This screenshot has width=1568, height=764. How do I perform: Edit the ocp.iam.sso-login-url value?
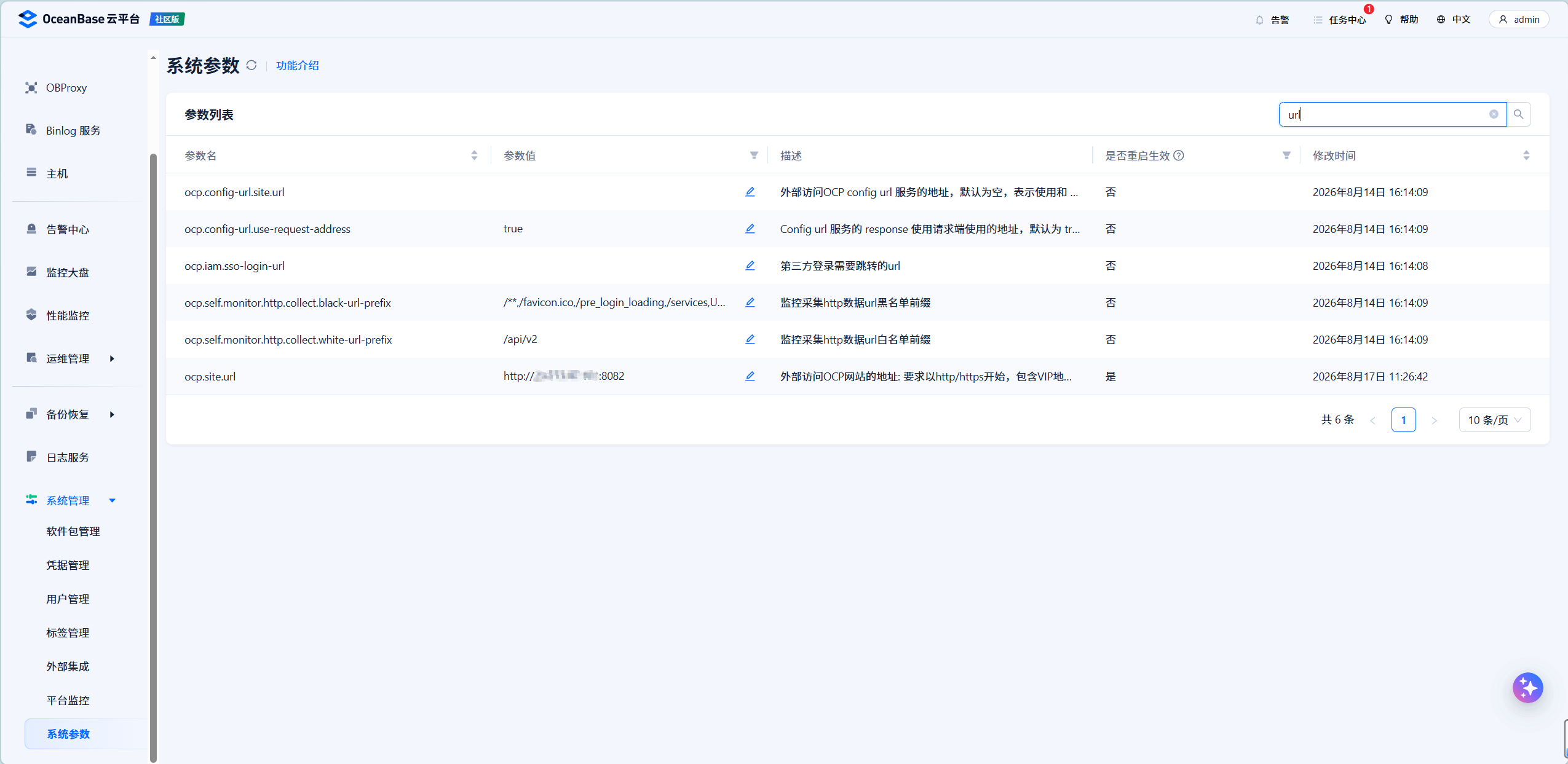click(x=750, y=266)
